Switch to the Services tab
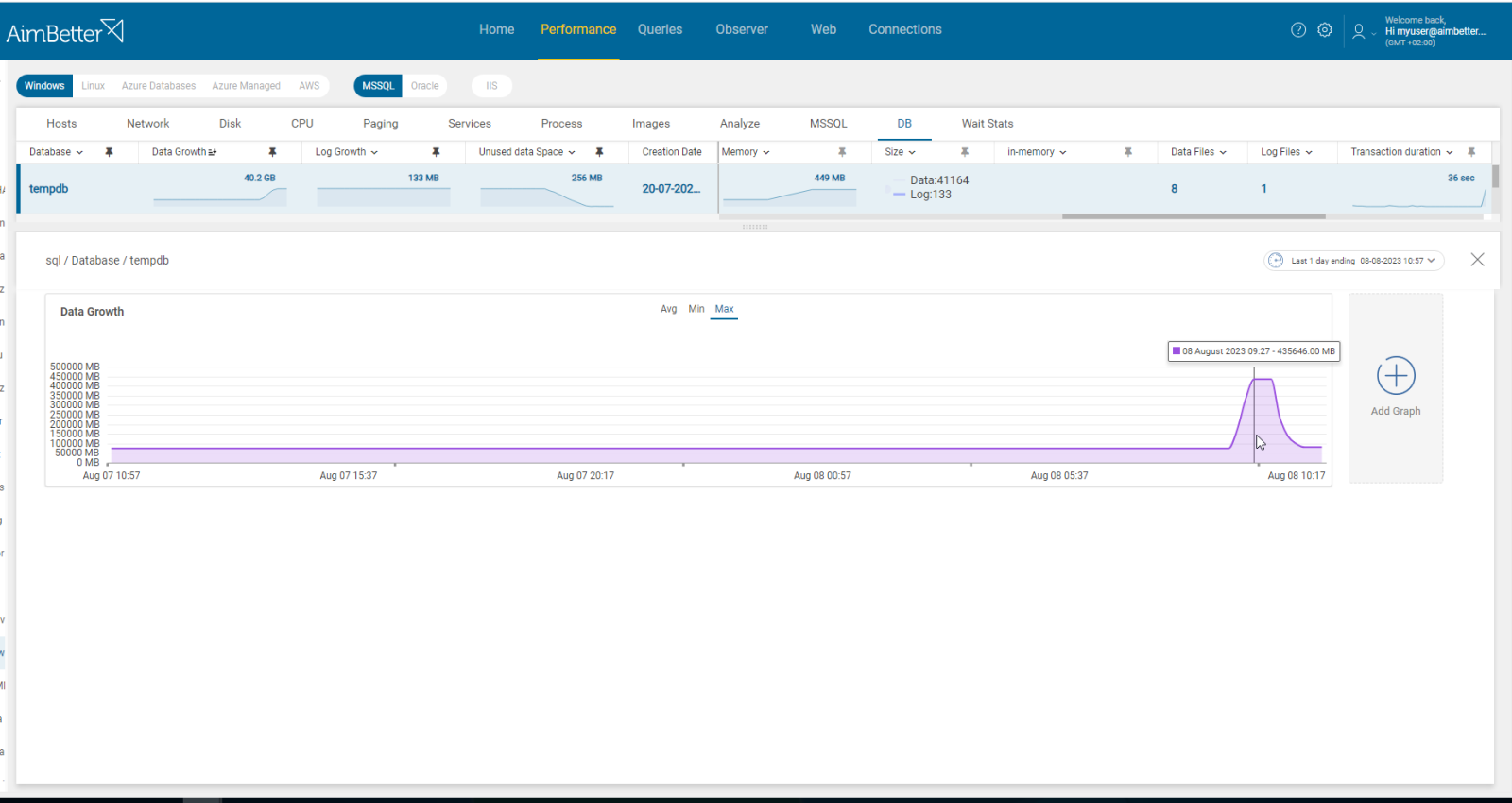The image size is (1512, 803). click(x=470, y=124)
